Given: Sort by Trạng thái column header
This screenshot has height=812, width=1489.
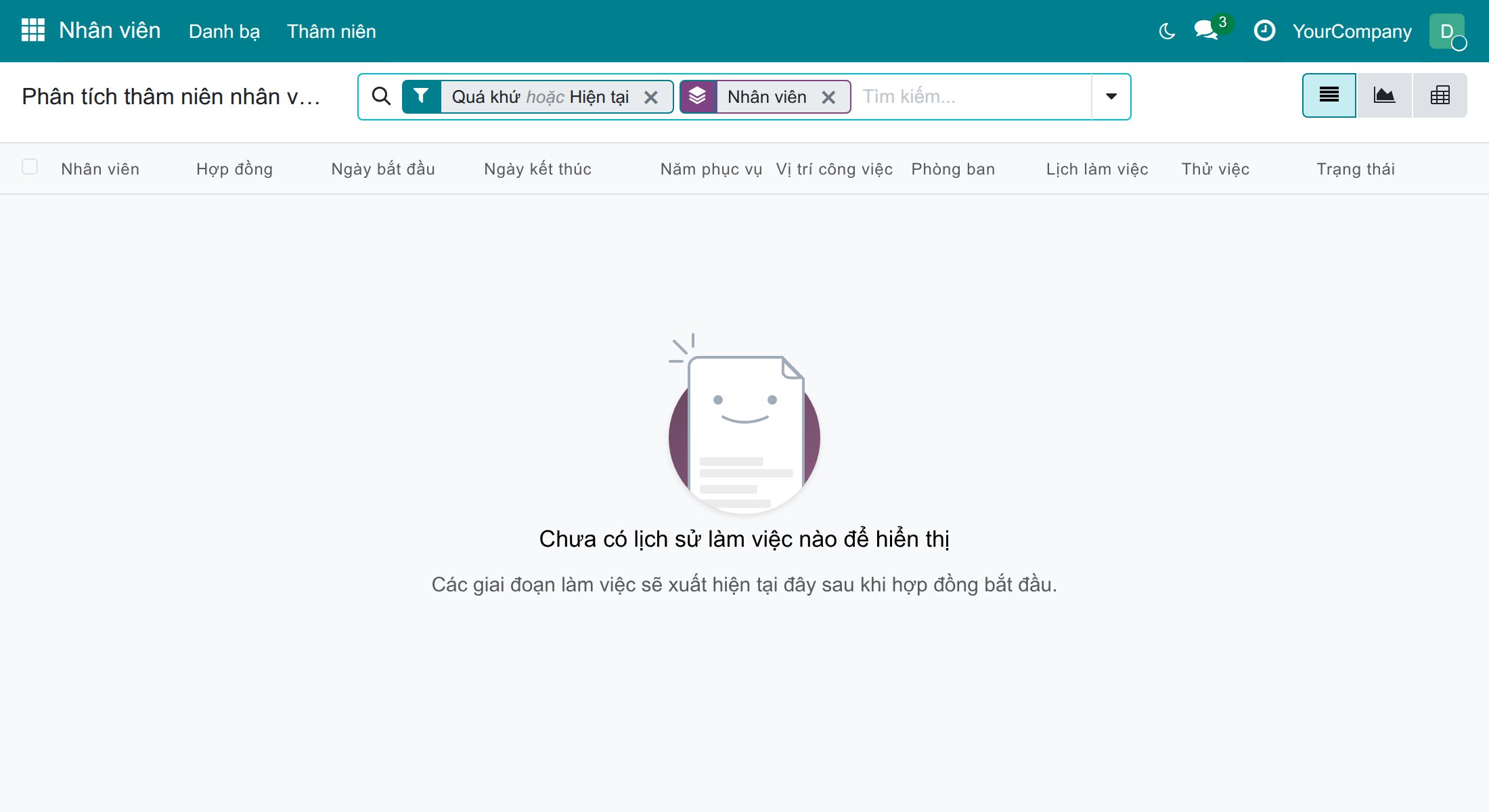Looking at the screenshot, I should 1356,169.
